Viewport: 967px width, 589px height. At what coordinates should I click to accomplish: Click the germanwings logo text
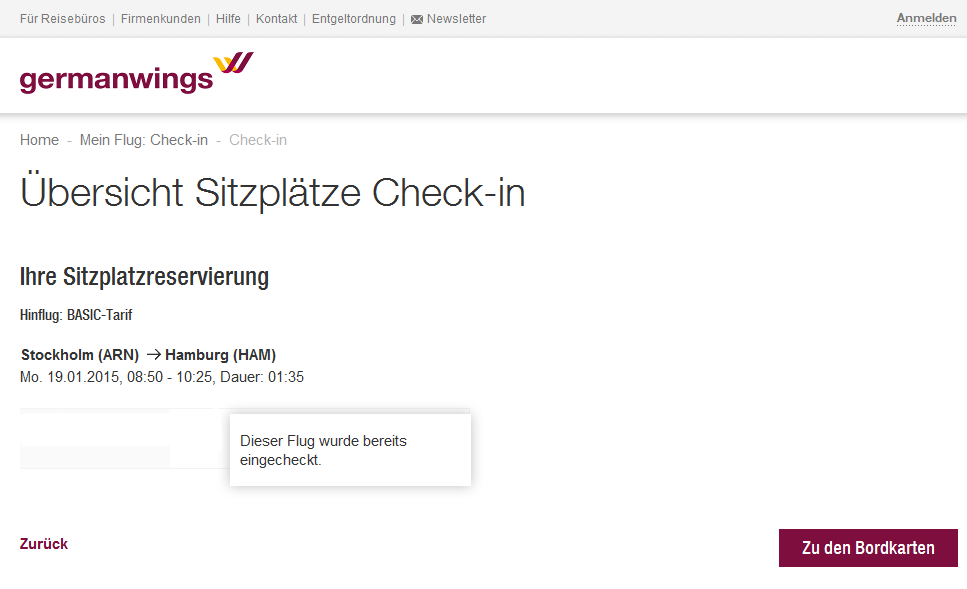[116, 79]
